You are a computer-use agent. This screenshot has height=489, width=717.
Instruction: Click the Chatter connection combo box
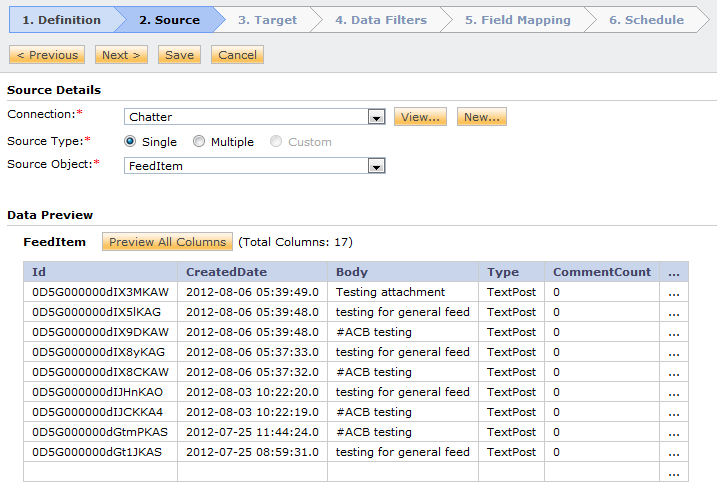point(255,117)
